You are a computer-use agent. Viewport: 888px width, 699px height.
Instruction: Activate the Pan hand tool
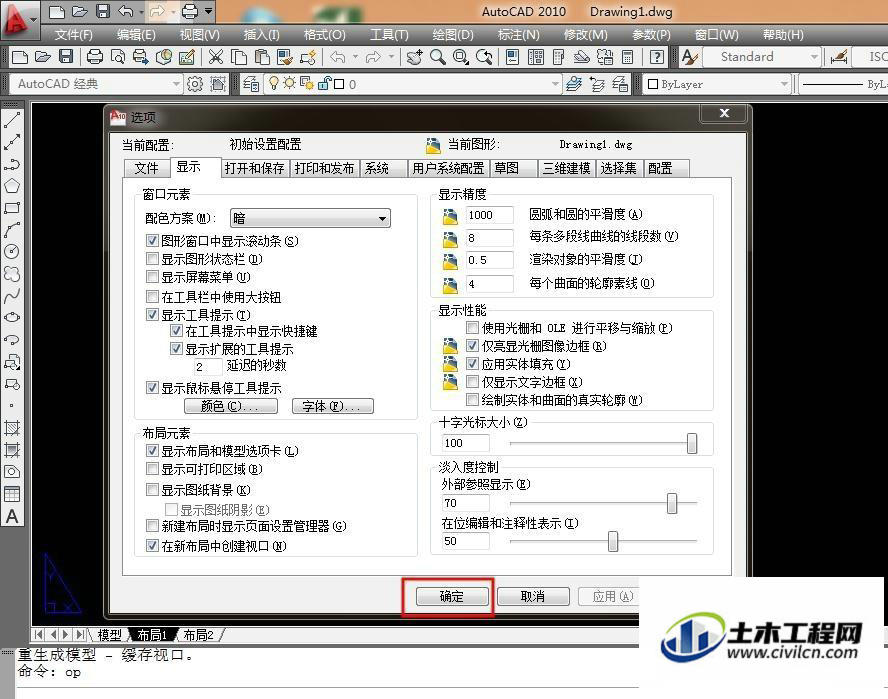click(x=414, y=57)
